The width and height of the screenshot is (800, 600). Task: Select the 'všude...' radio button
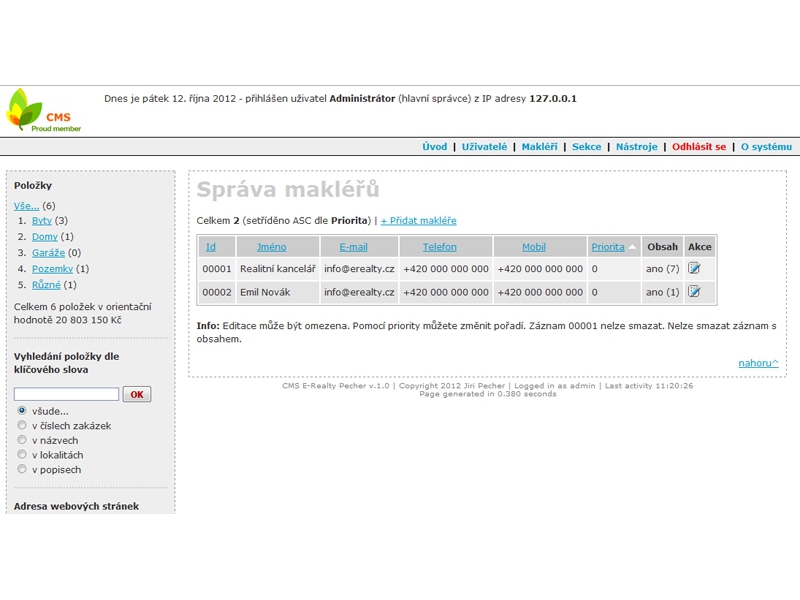coord(22,411)
